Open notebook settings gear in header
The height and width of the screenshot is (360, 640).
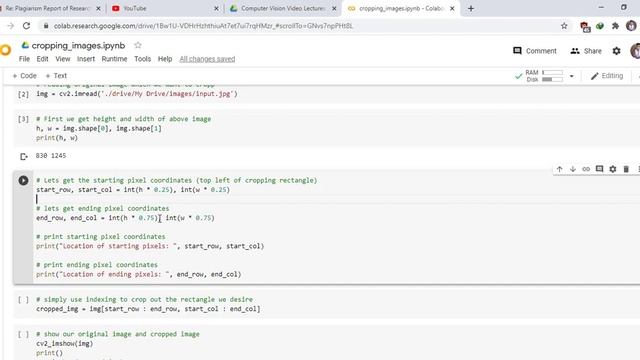[616, 51]
